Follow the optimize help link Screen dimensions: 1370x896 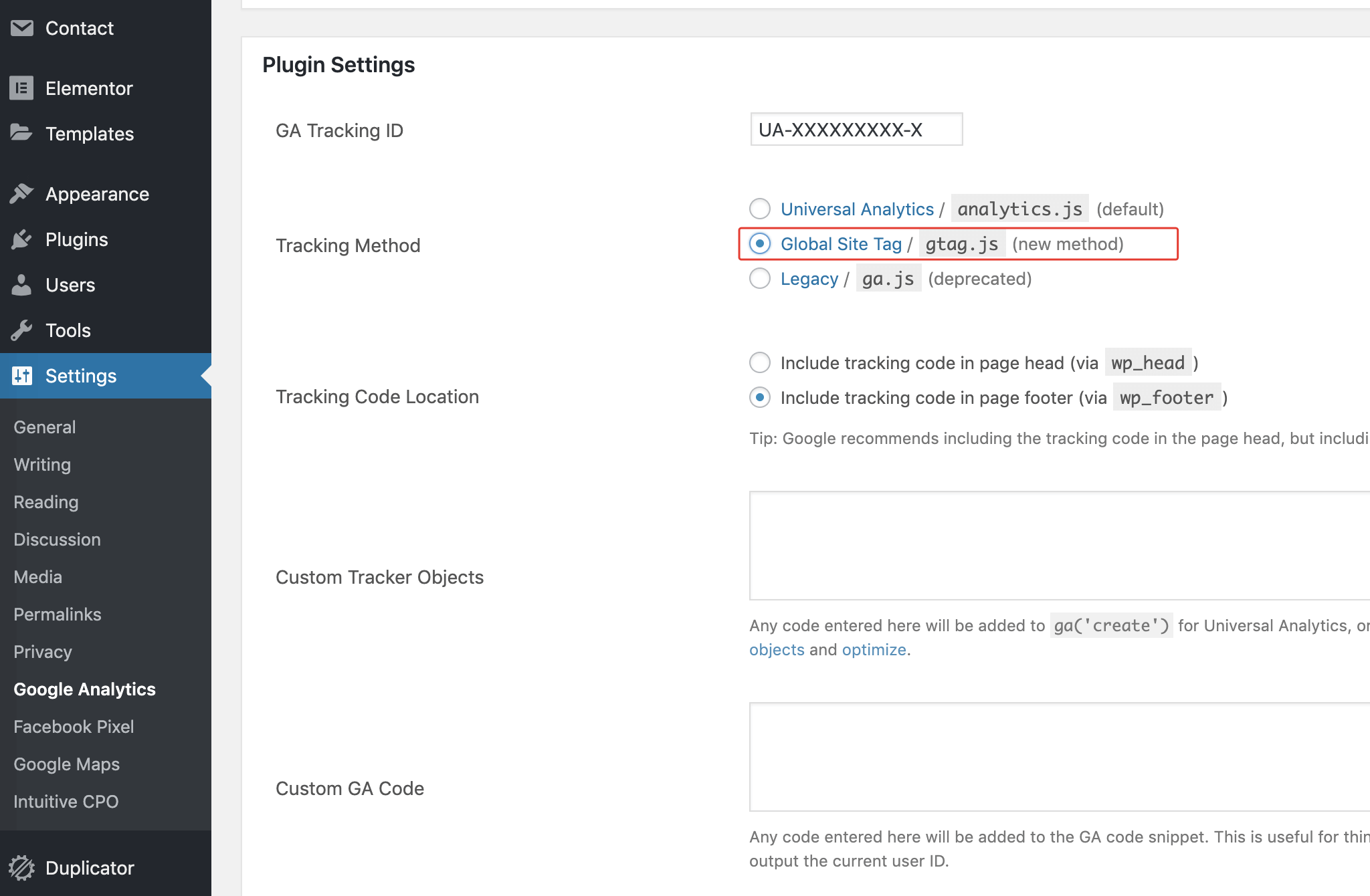point(874,650)
